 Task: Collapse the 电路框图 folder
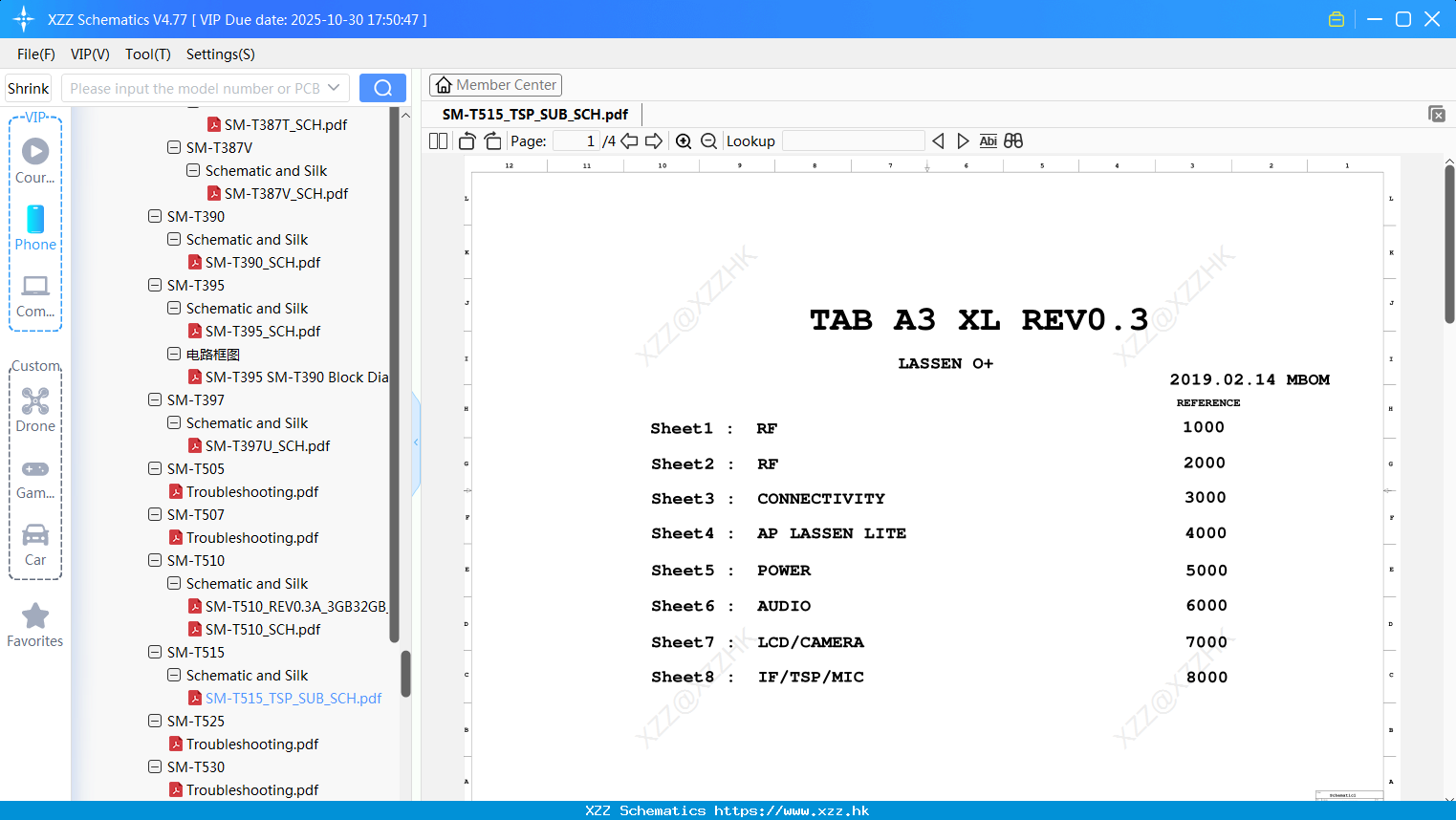(174, 354)
